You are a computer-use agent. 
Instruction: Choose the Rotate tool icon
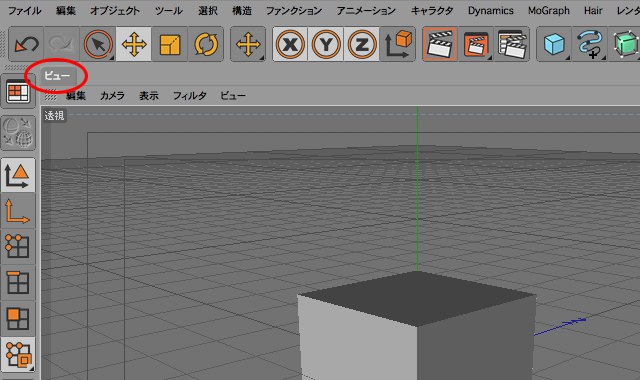(x=206, y=44)
